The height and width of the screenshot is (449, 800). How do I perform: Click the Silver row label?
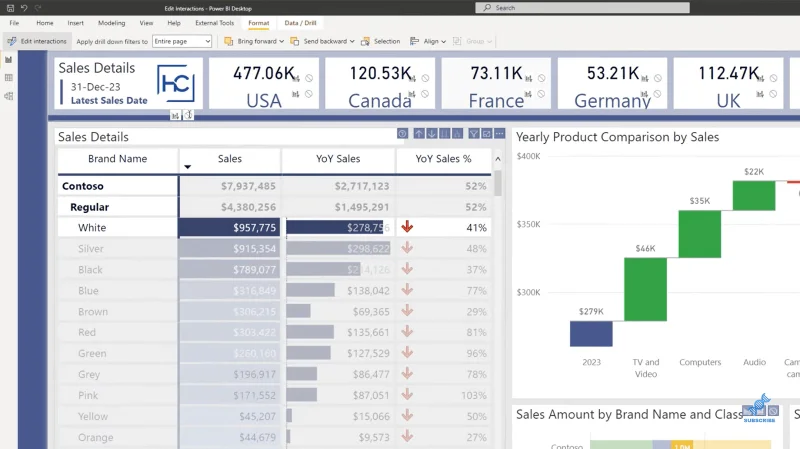[x=91, y=249]
